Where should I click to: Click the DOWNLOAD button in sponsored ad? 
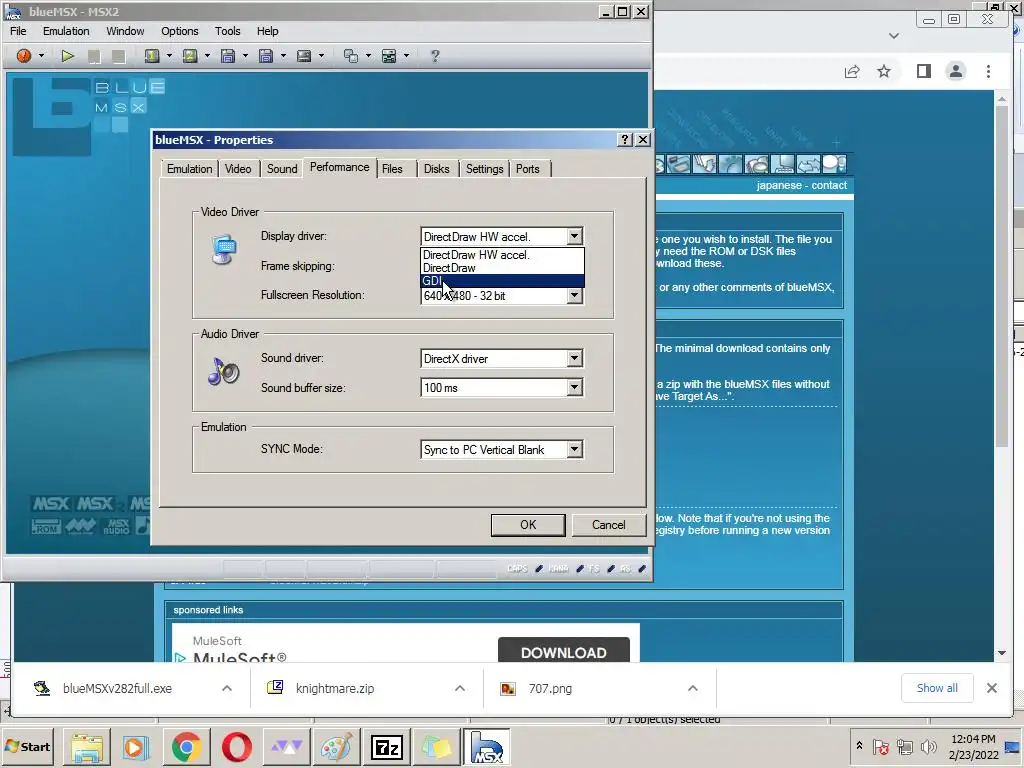(x=564, y=652)
